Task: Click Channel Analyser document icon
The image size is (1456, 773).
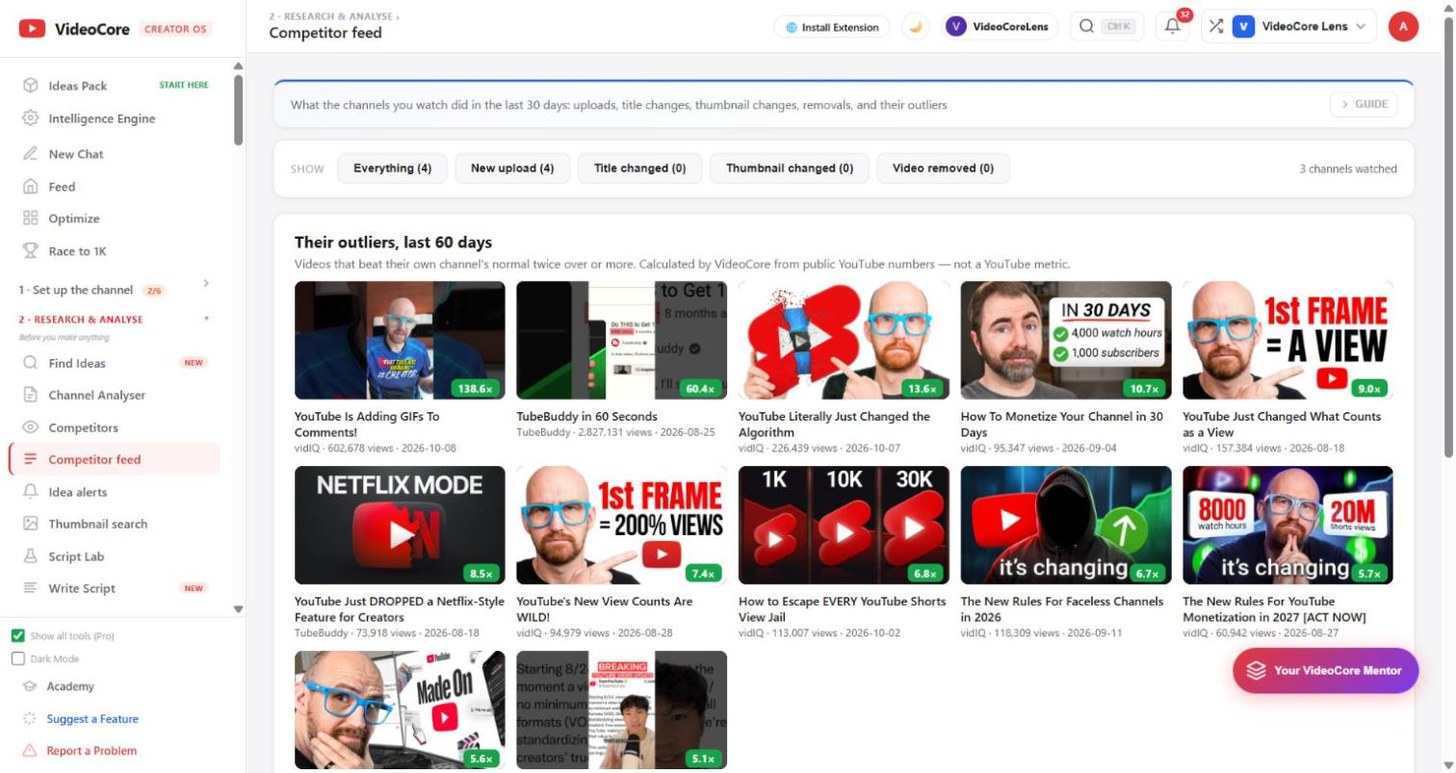Action: click(30, 395)
